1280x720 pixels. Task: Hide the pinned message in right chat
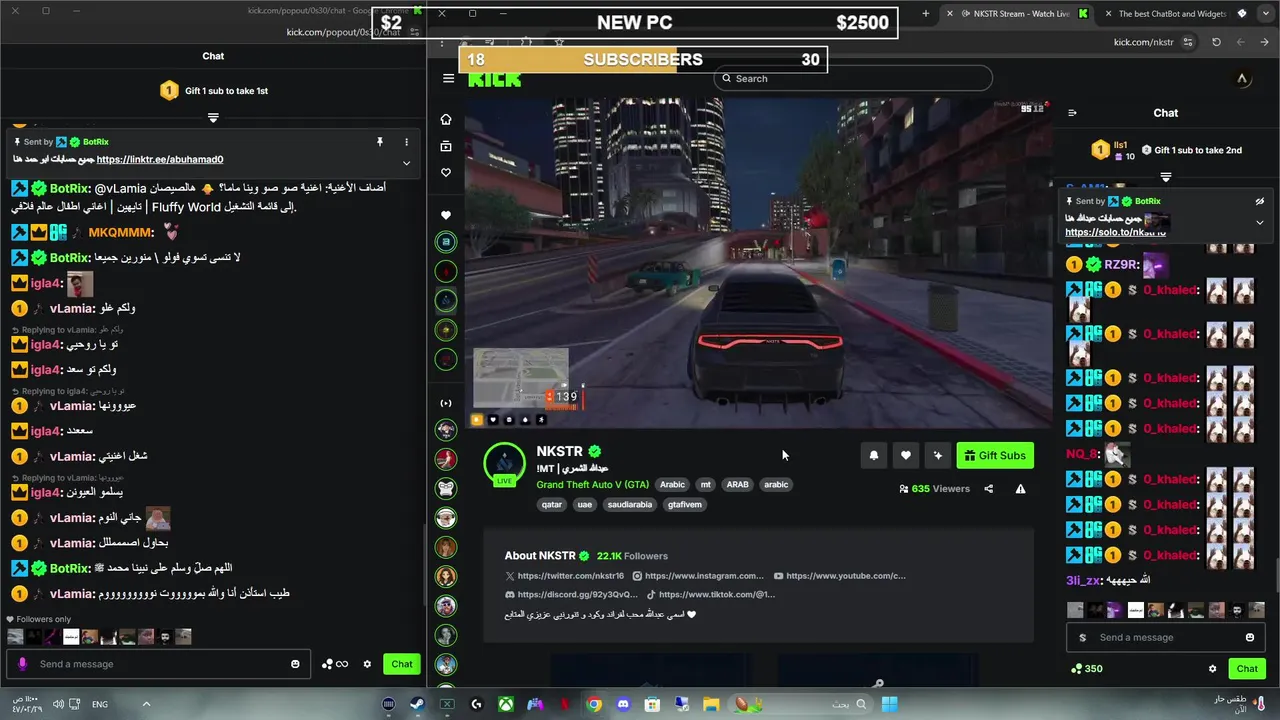coord(1260,201)
